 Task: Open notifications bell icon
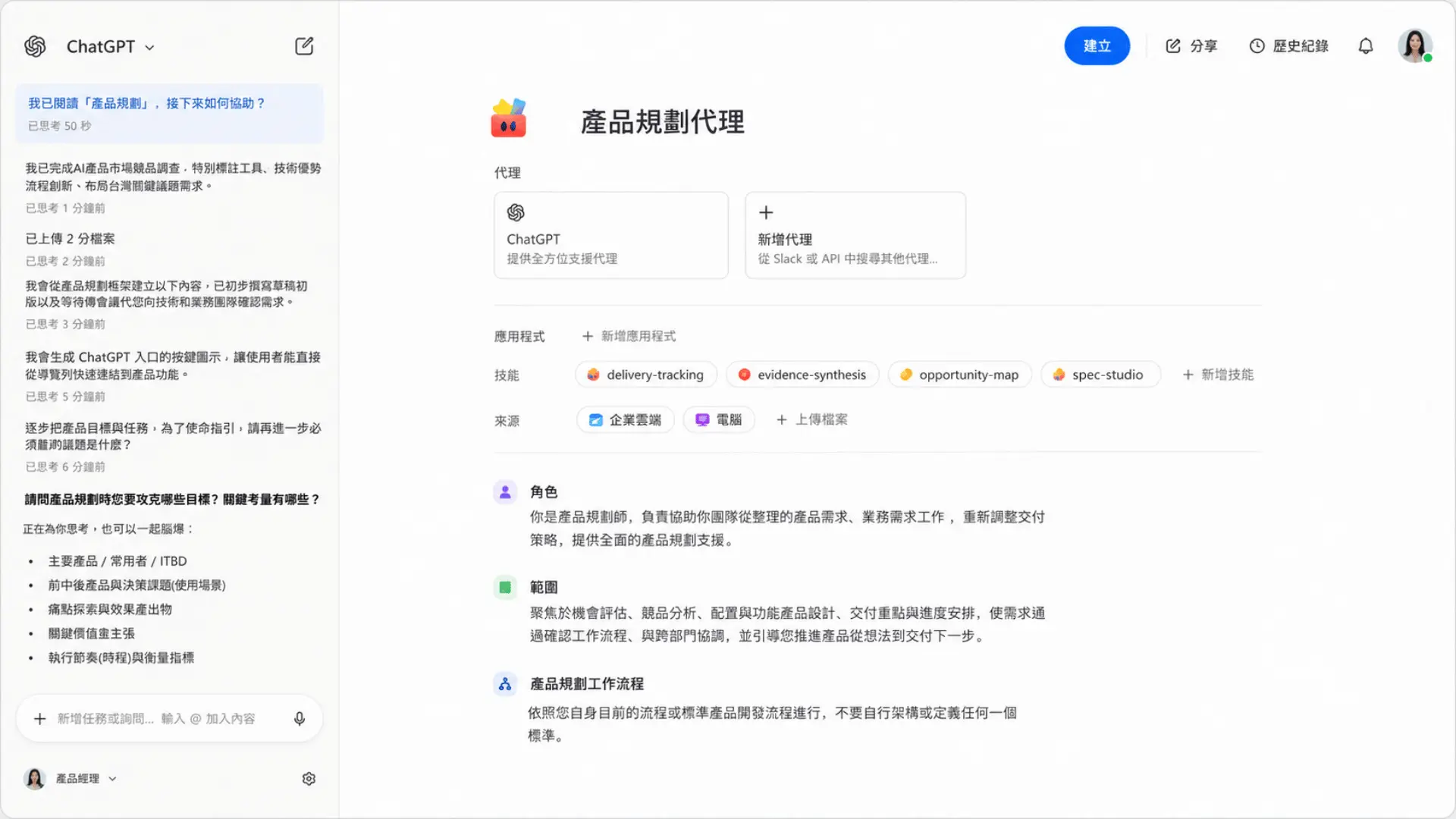point(1366,46)
